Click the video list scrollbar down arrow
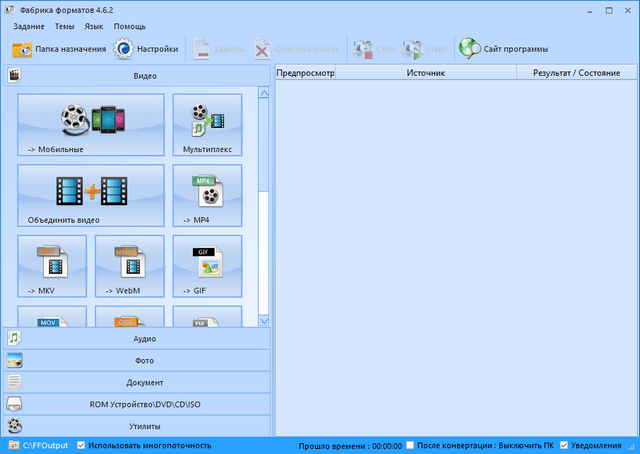The height and width of the screenshot is (454, 640). coord(264,320)
